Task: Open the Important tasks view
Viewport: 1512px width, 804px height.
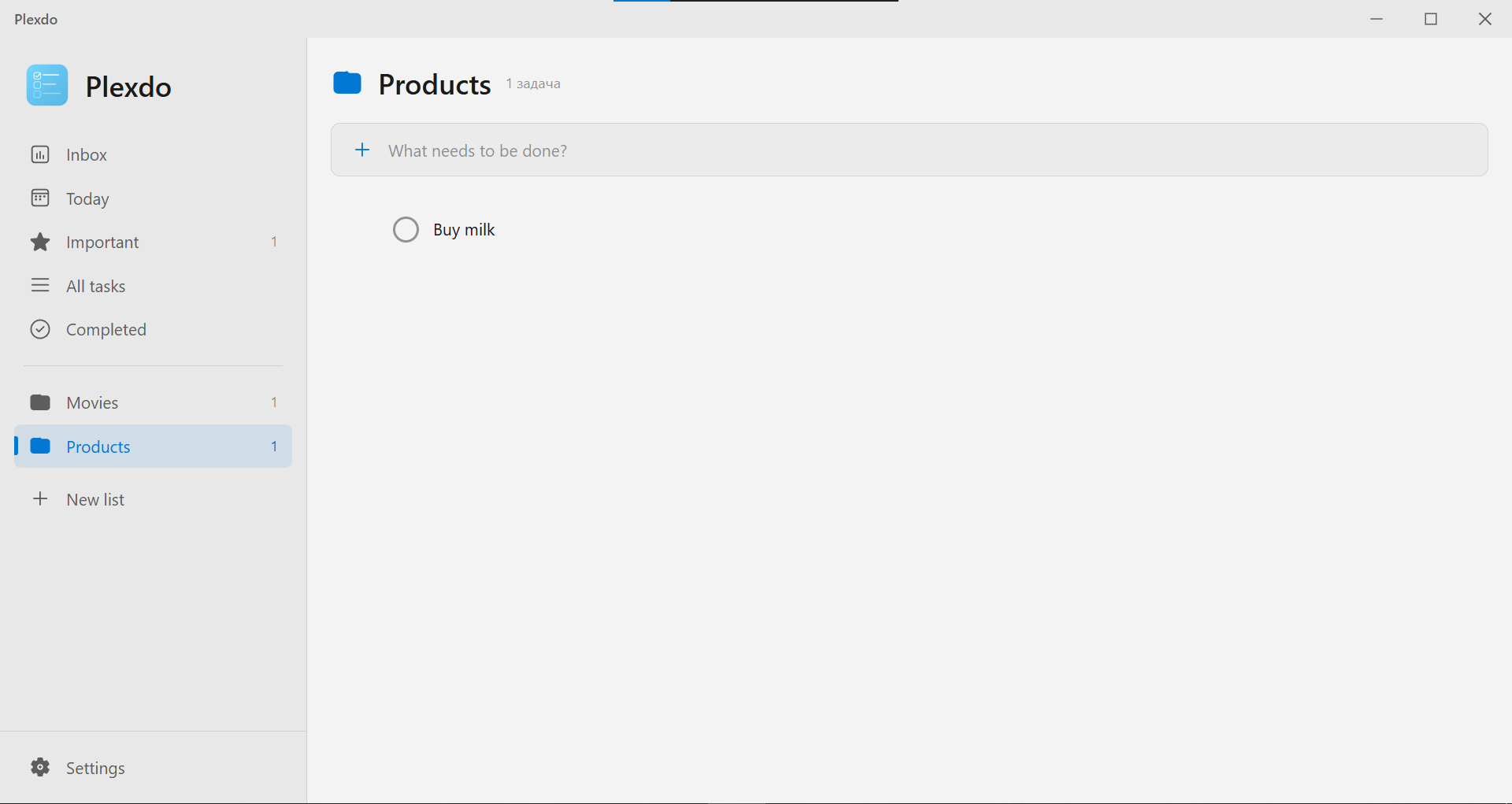Action: 102,242
